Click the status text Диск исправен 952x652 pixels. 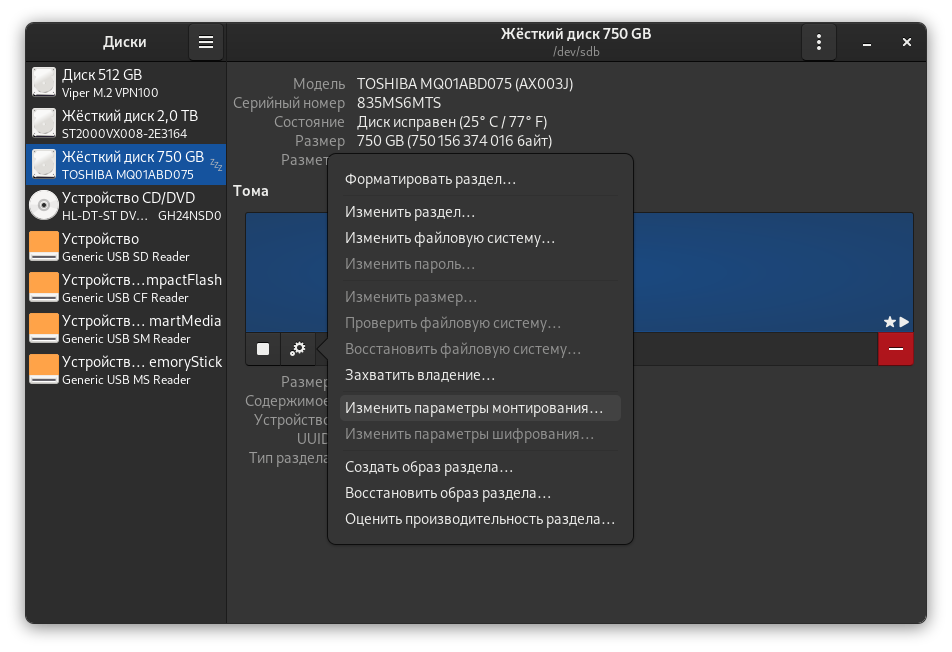click(406, 122)
